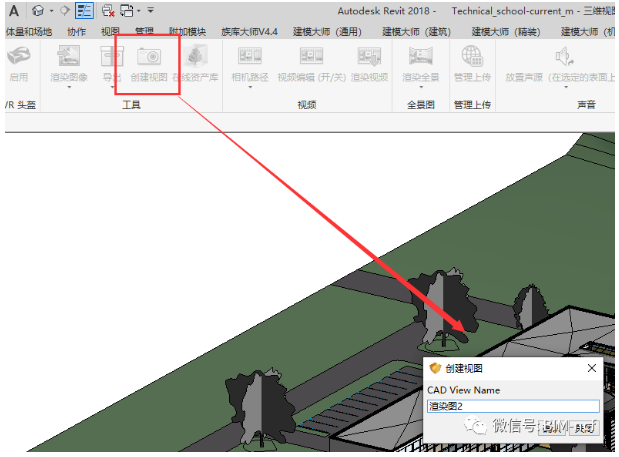619x457 pixels.
Task: Click the 渲染全景 panorama render icon
Action: [x=421, y=56]
